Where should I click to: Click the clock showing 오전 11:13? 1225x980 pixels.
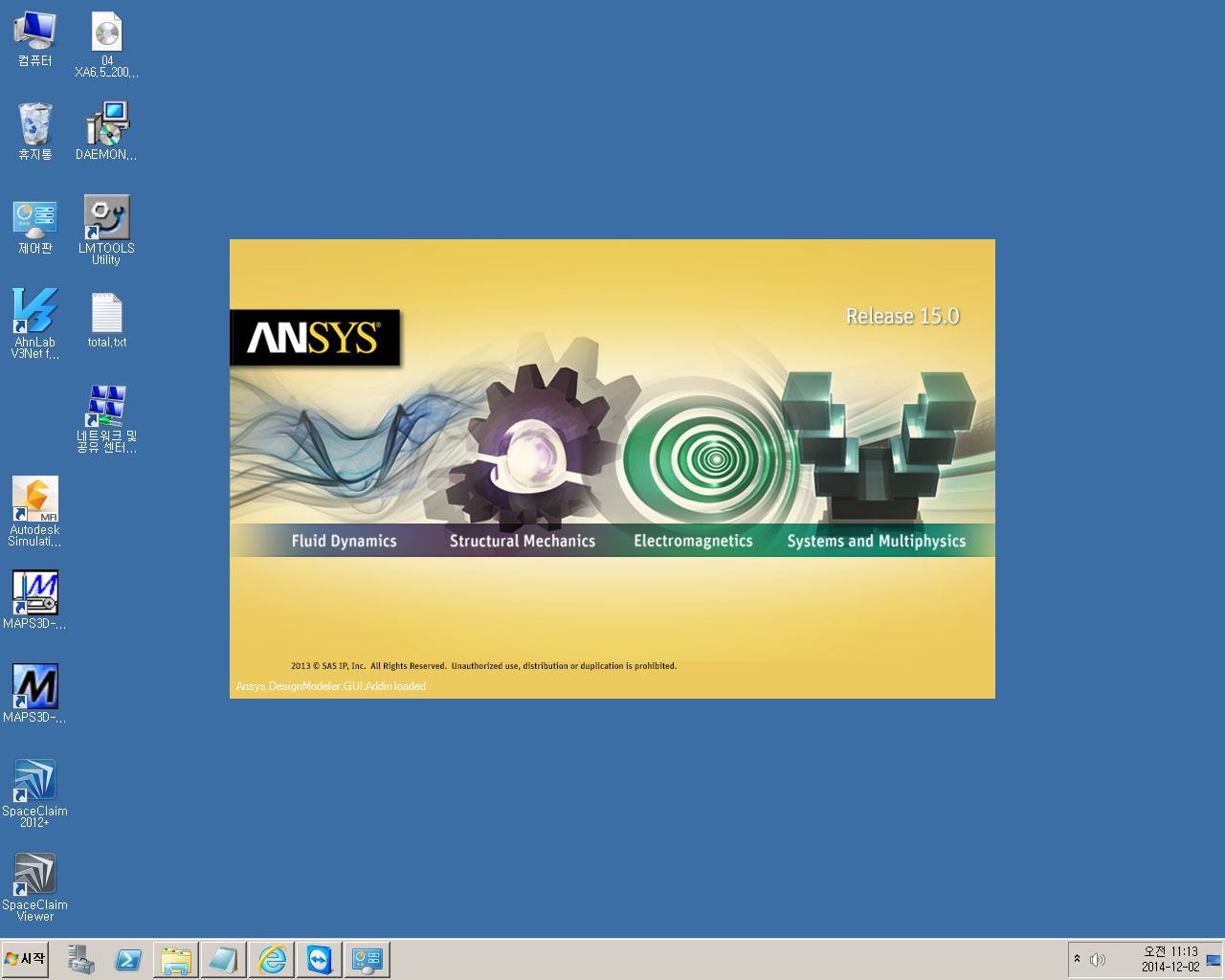click(x=1170, y=951)
